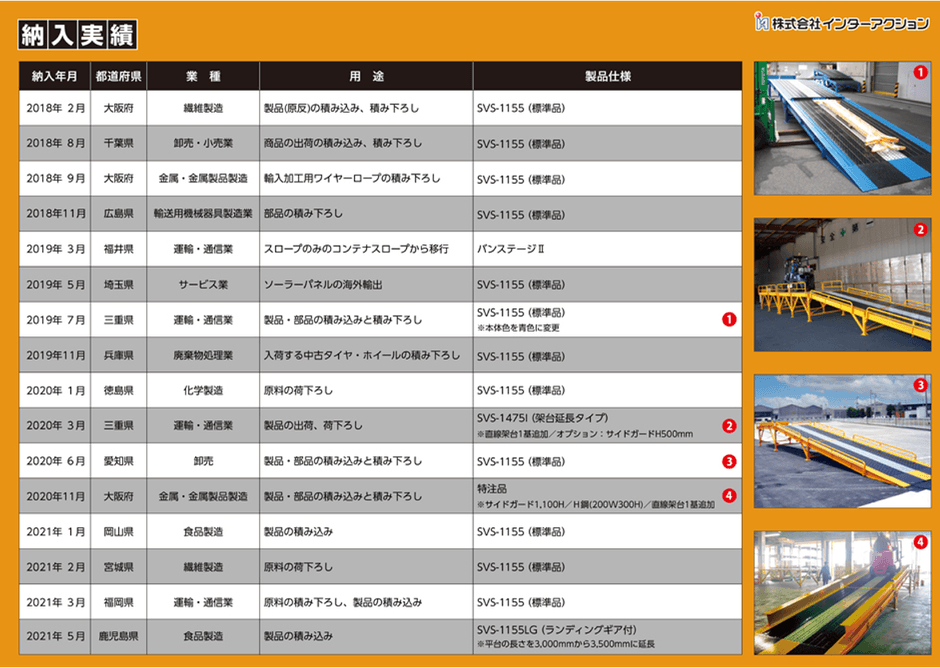The height and width of the screenshot is (668, 940).
Task: Select the 用途 column header
Action: 366,75
